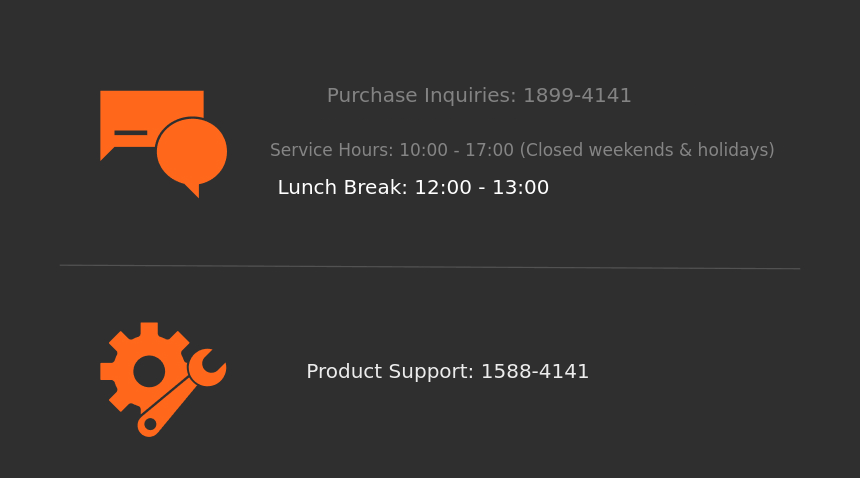The height and width of the screenshot is (478, 860).
Task: Click the Purchase Inquiries label
Action: [421, 96]
